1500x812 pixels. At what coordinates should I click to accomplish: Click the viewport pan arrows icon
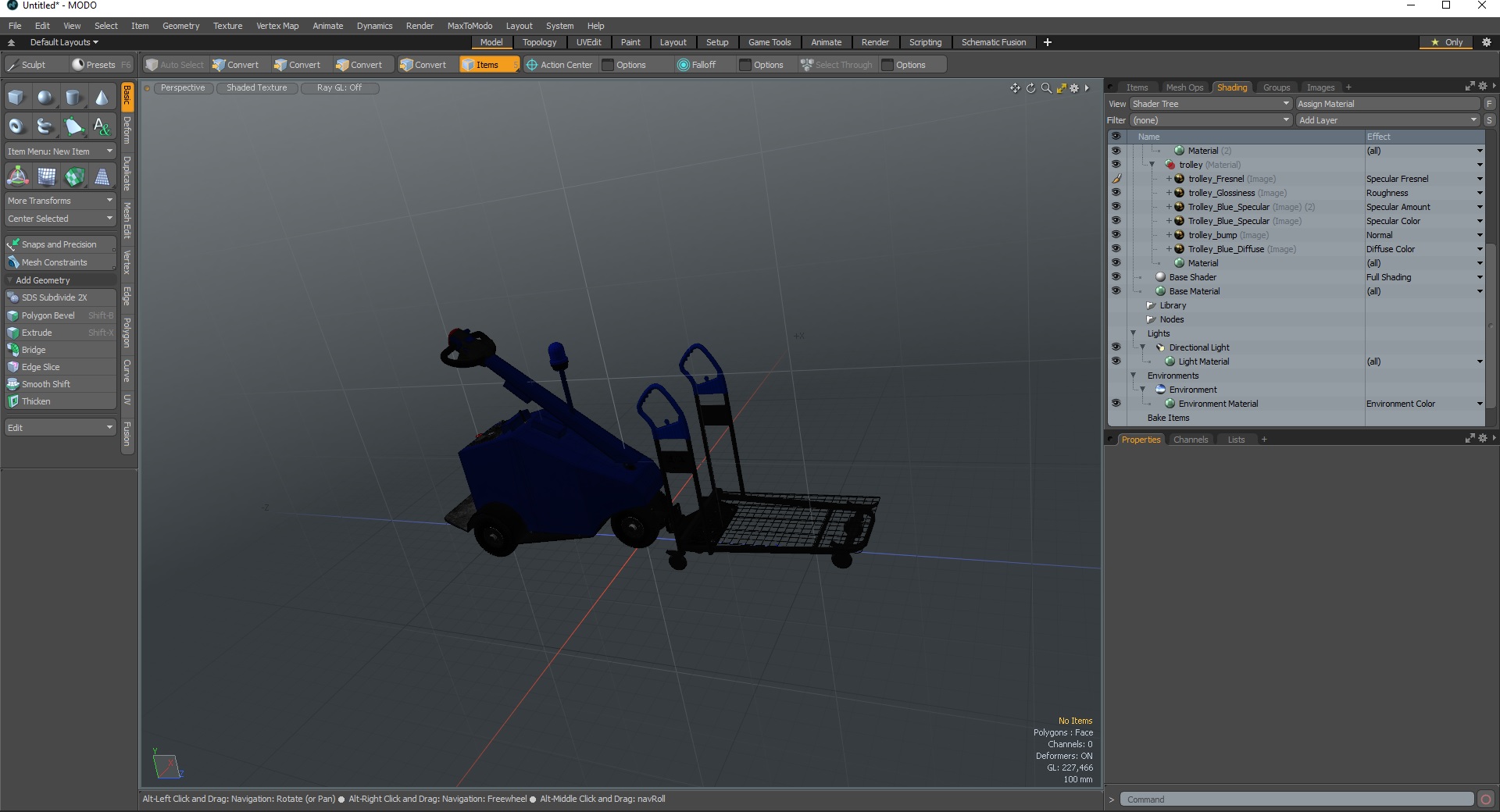1015,88
